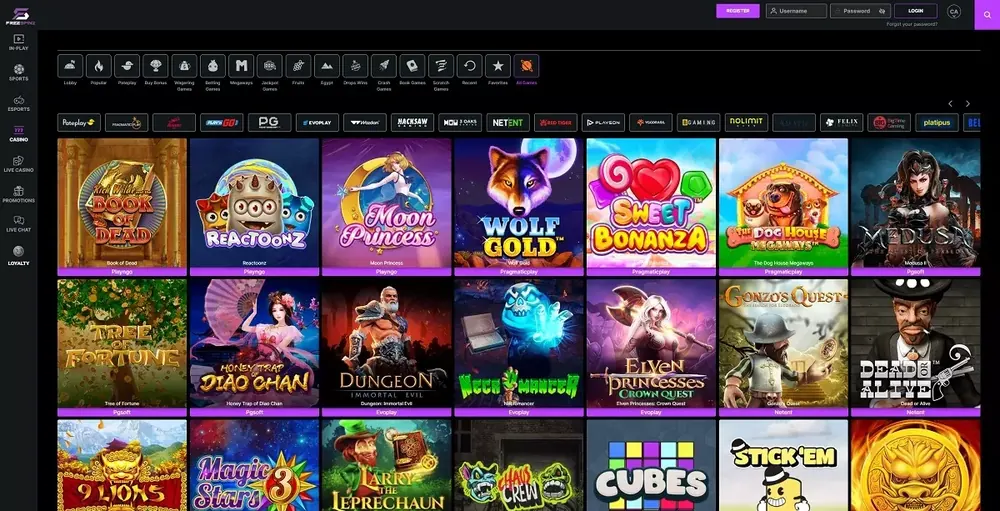The width and height of the screenshot is (1000, 511).
Task: Open the Pateplay category icon
Action: pyautogui.click(x=127, y=66)
